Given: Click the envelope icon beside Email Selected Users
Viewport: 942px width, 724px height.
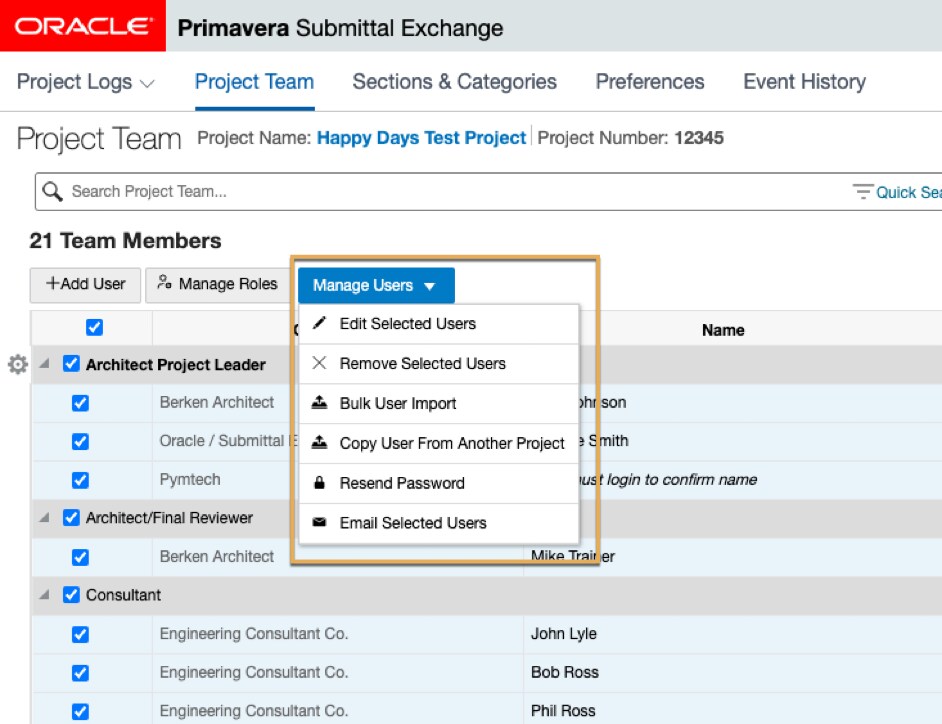Looking at the screenshot, I should (x=320, y=523).
